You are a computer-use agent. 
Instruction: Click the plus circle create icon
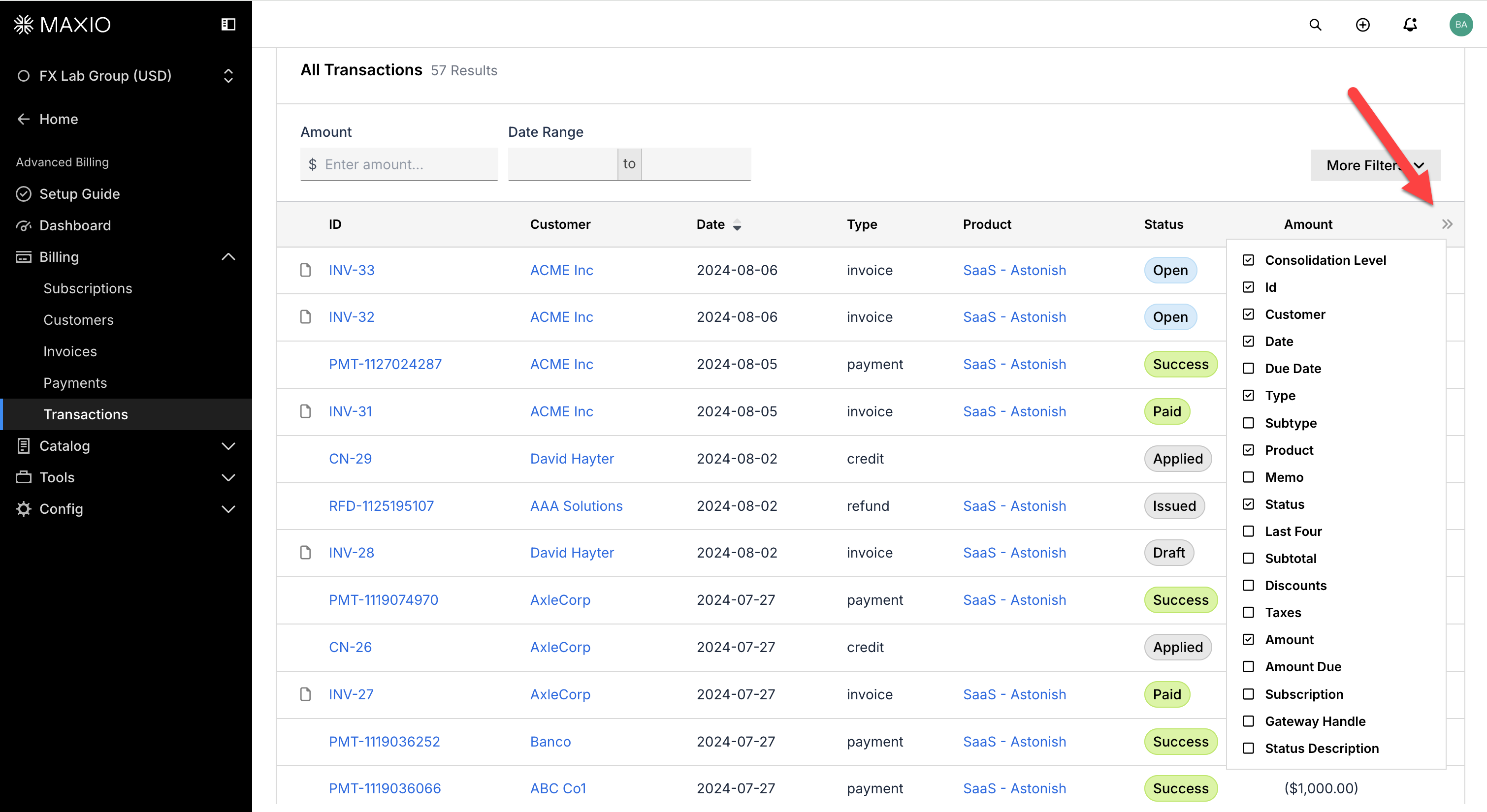1362,25
